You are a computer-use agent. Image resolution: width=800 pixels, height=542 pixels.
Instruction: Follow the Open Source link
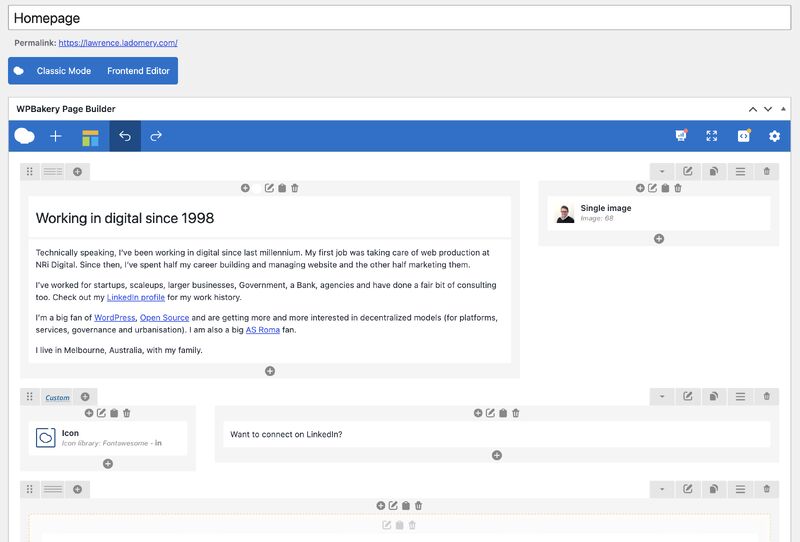point(164,317)
